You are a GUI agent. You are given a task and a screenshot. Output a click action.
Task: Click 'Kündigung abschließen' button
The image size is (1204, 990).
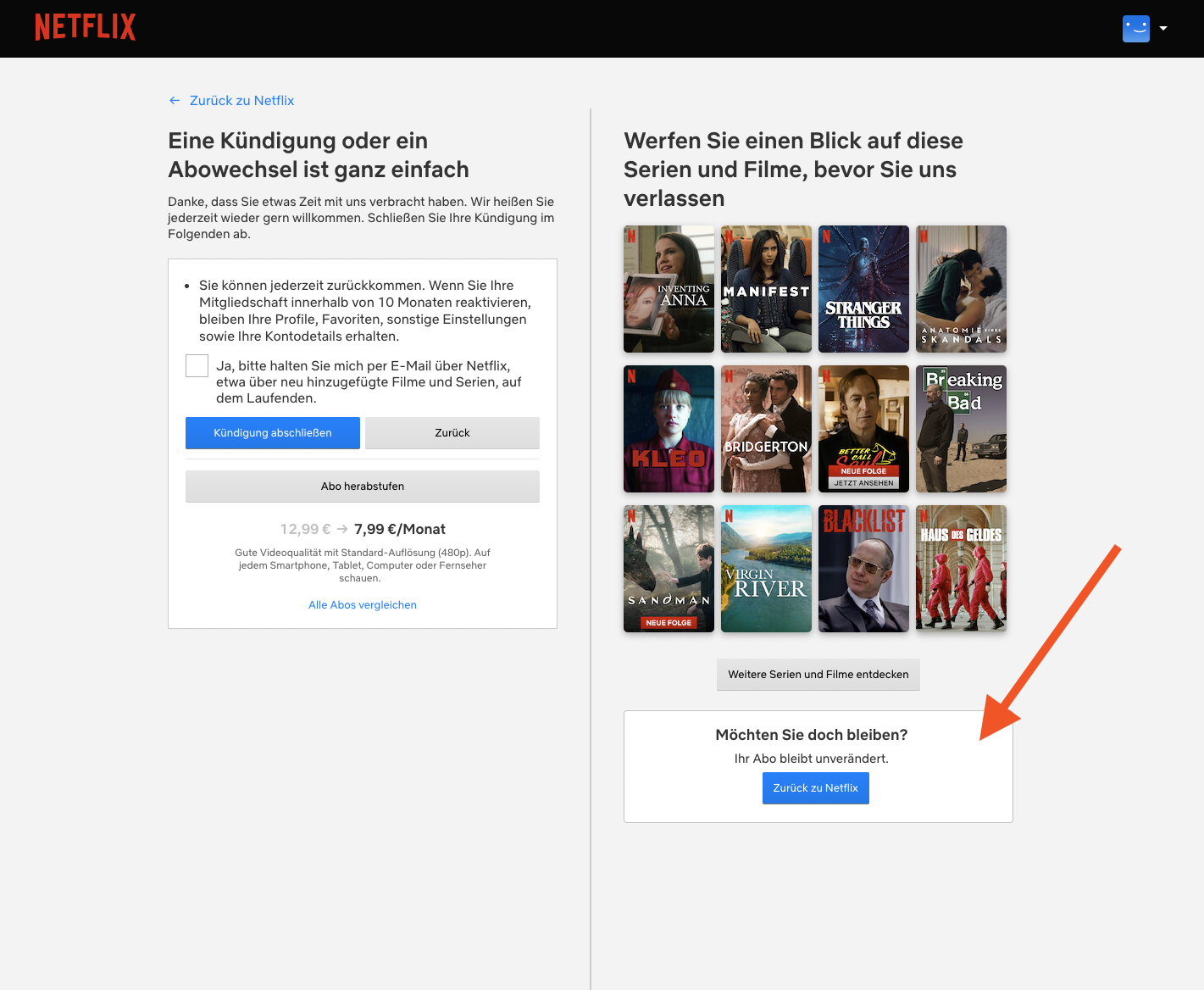[x=273, y=433]
